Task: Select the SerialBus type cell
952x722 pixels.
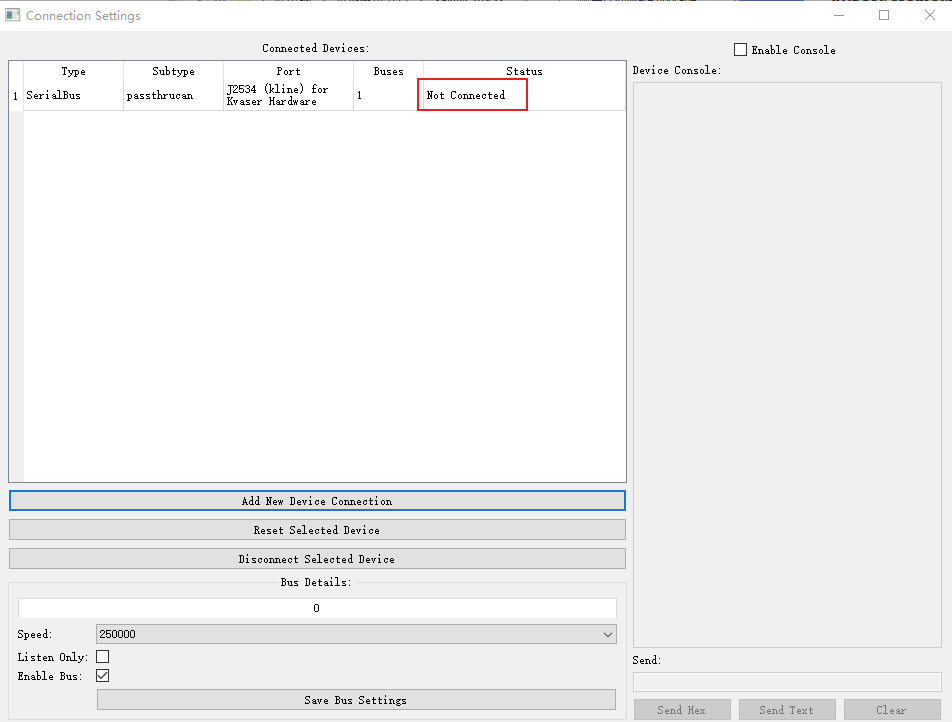Action: coord(73,95)
